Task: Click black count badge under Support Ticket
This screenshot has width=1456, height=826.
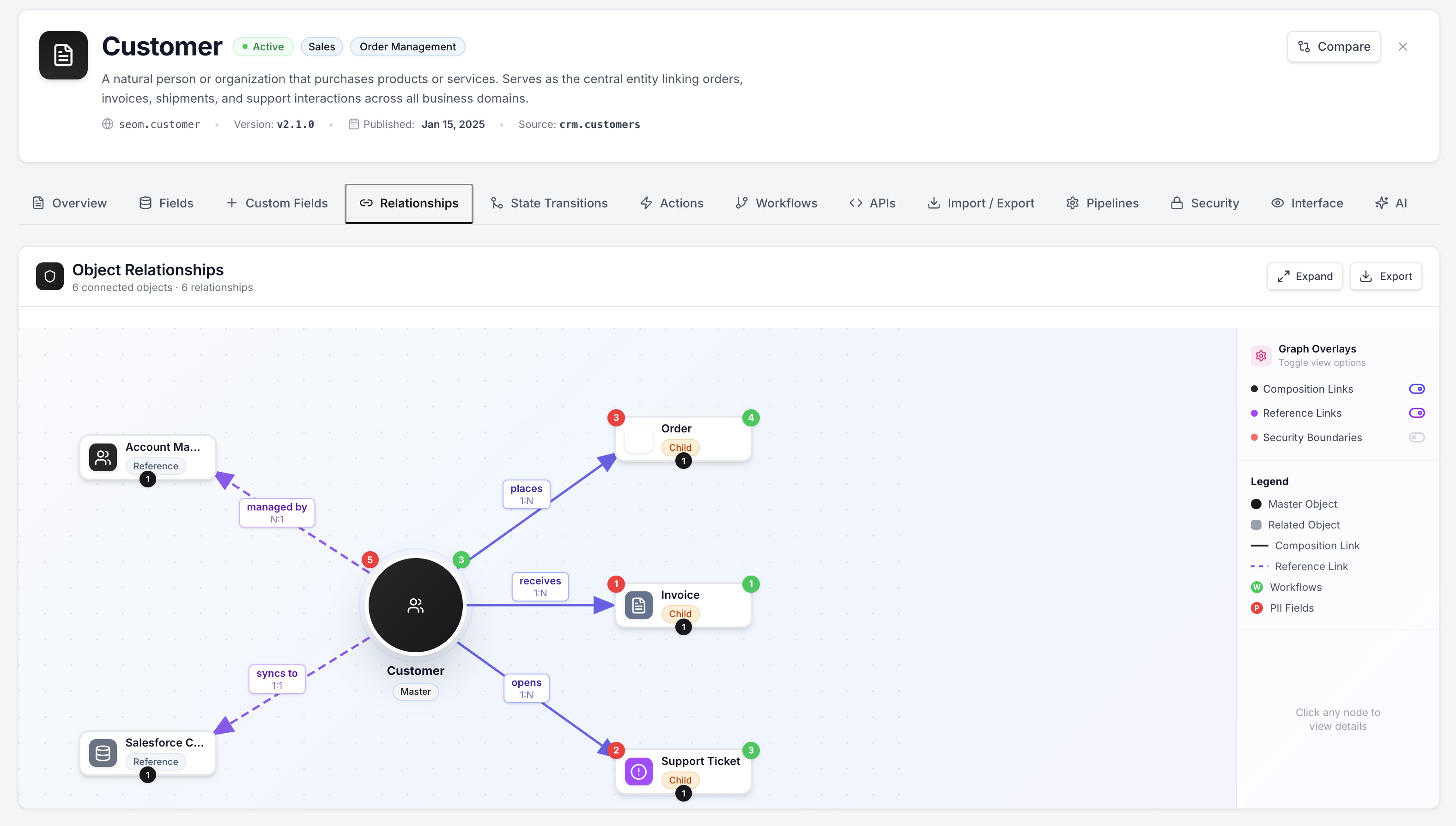Action: click(x=684, y=794)
